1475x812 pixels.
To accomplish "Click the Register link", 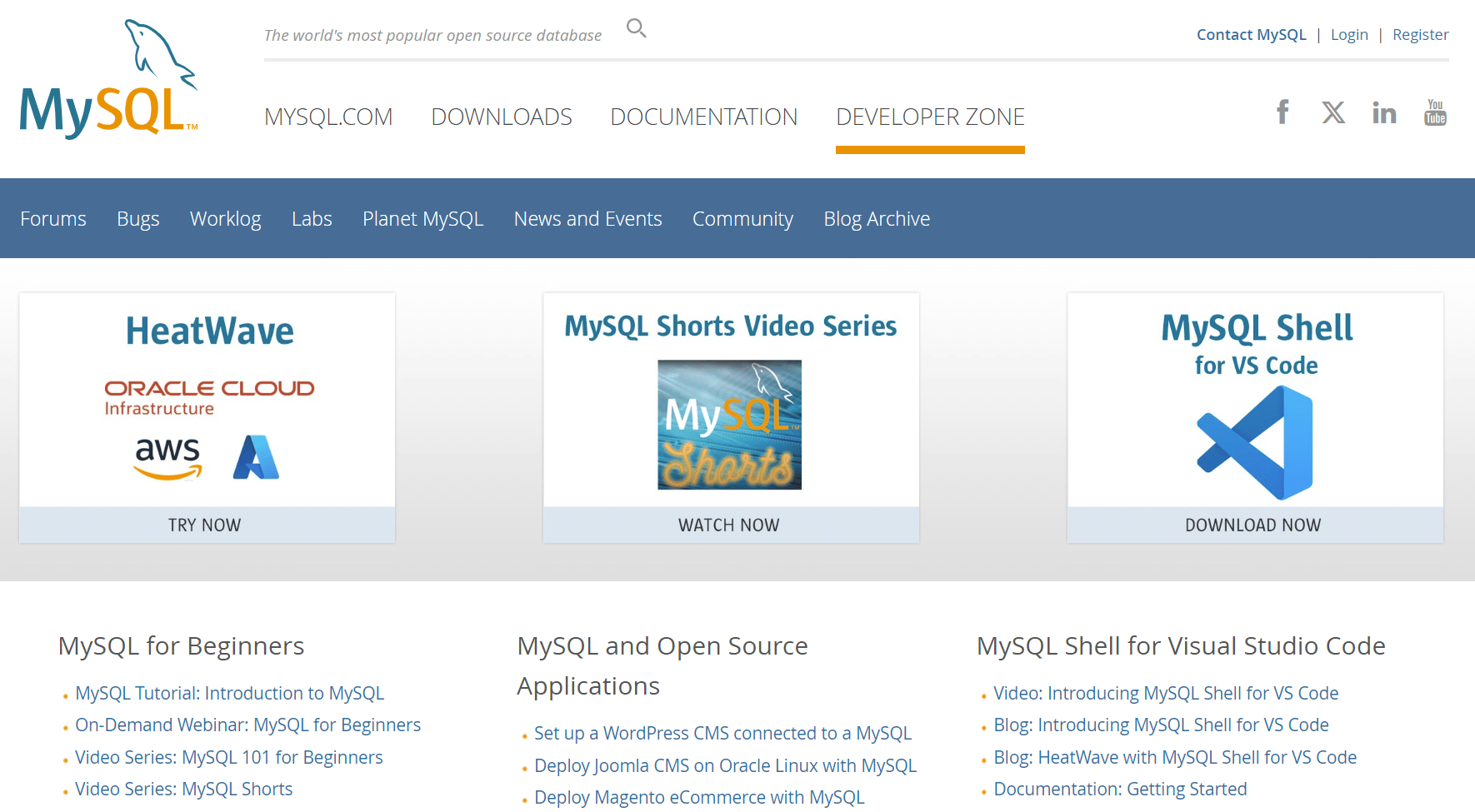I will tap(1421, 34).
